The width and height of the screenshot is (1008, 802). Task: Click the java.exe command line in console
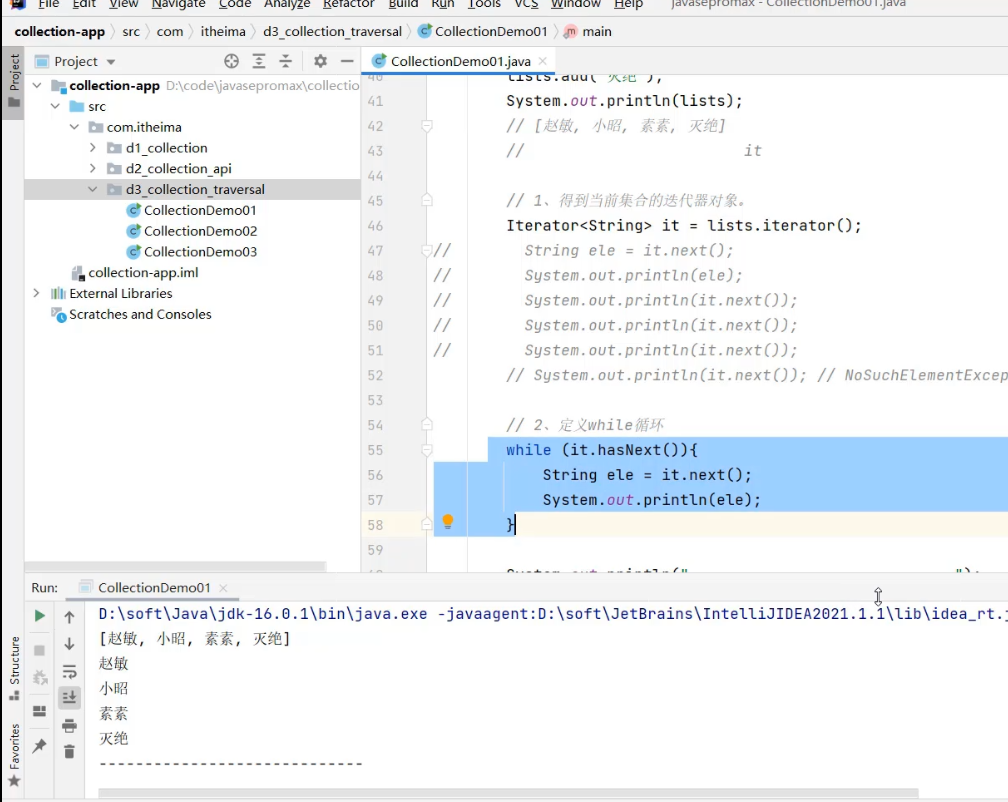click(553, 614)
